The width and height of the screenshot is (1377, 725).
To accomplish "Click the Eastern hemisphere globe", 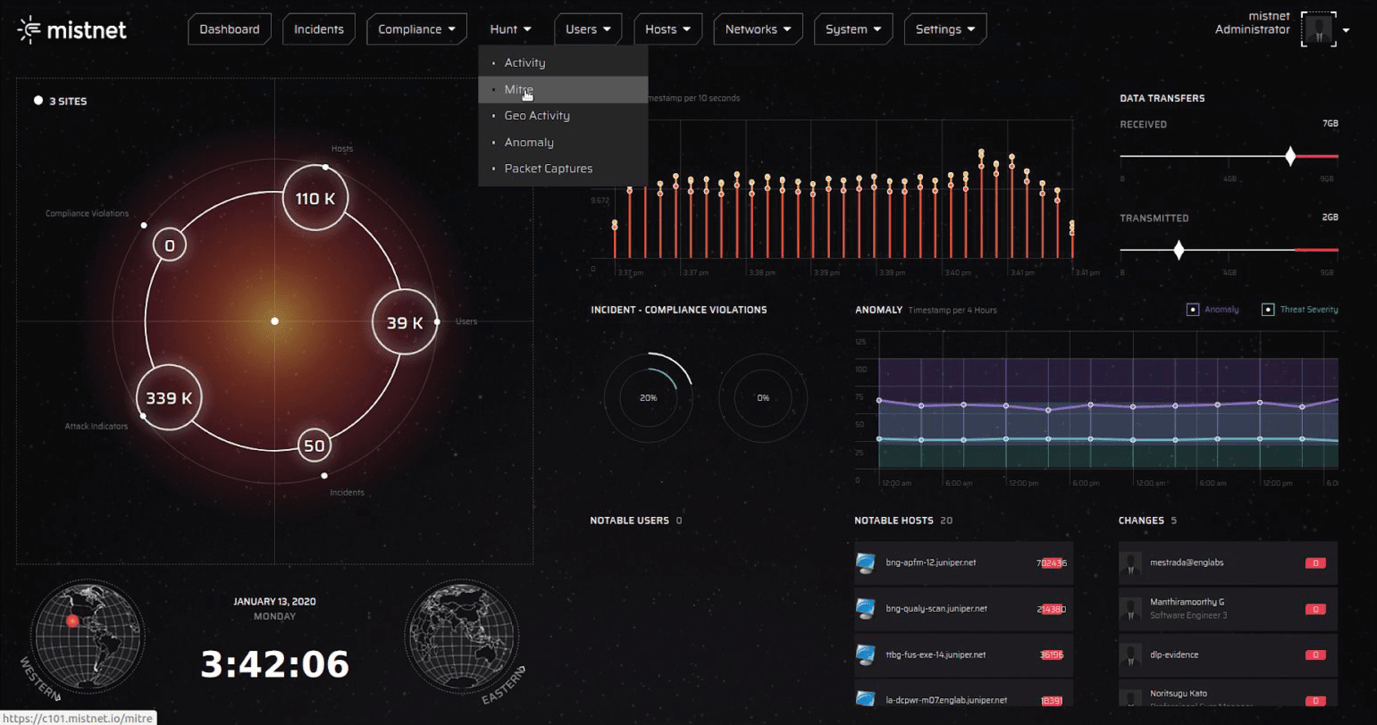I will point(461,636).
